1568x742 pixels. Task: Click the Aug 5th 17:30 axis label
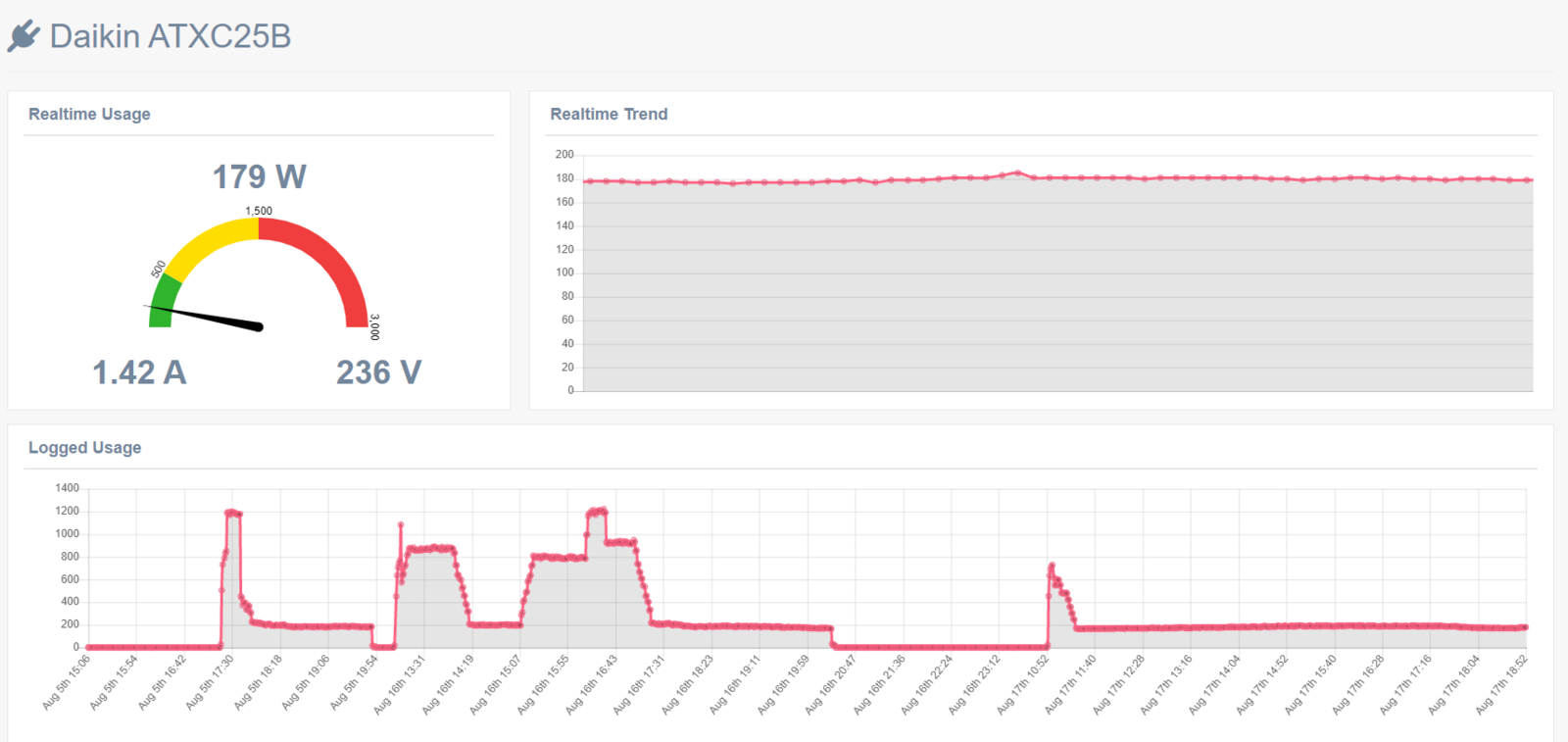210,682
